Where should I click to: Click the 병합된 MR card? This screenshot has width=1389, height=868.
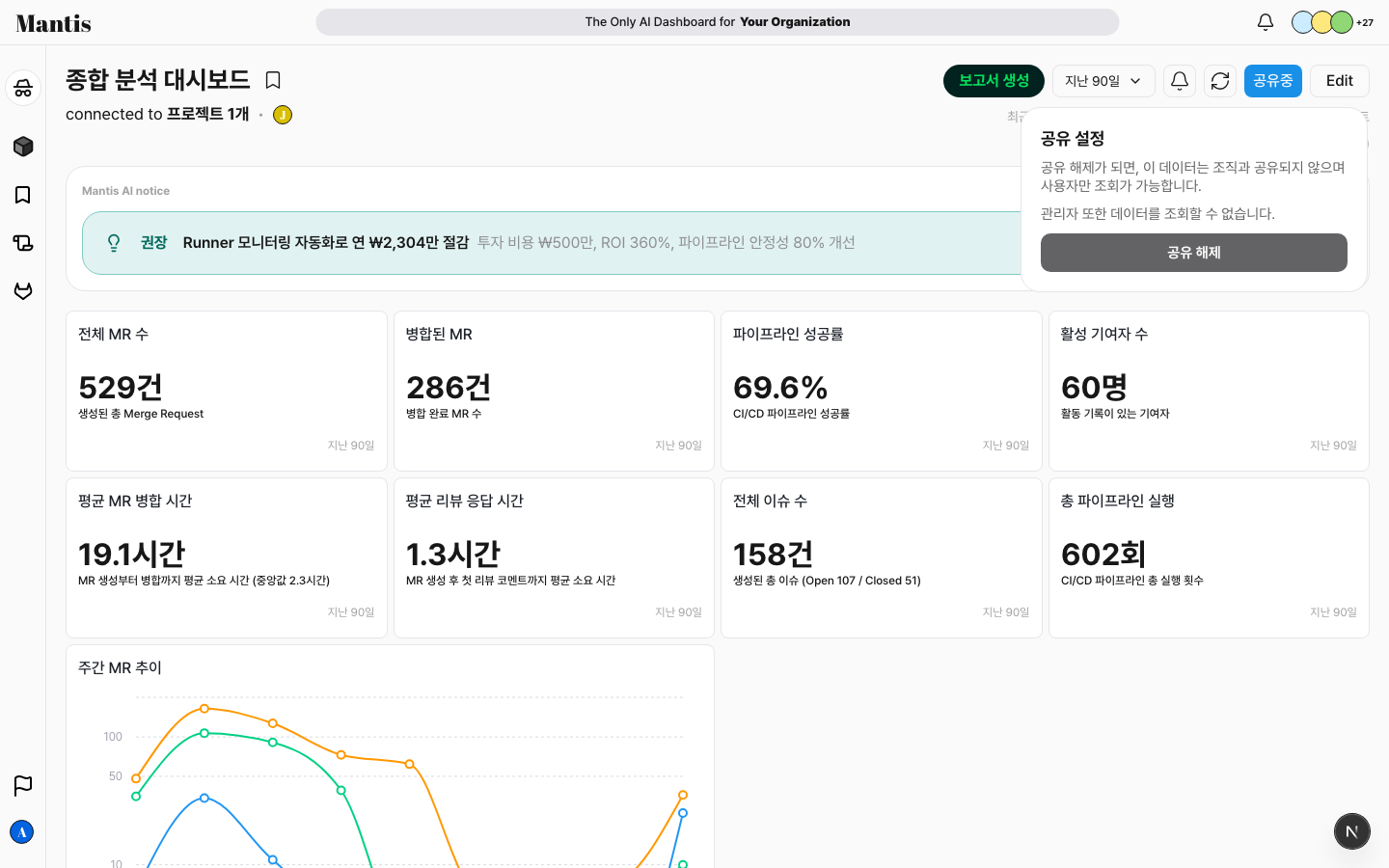point(554,391)
